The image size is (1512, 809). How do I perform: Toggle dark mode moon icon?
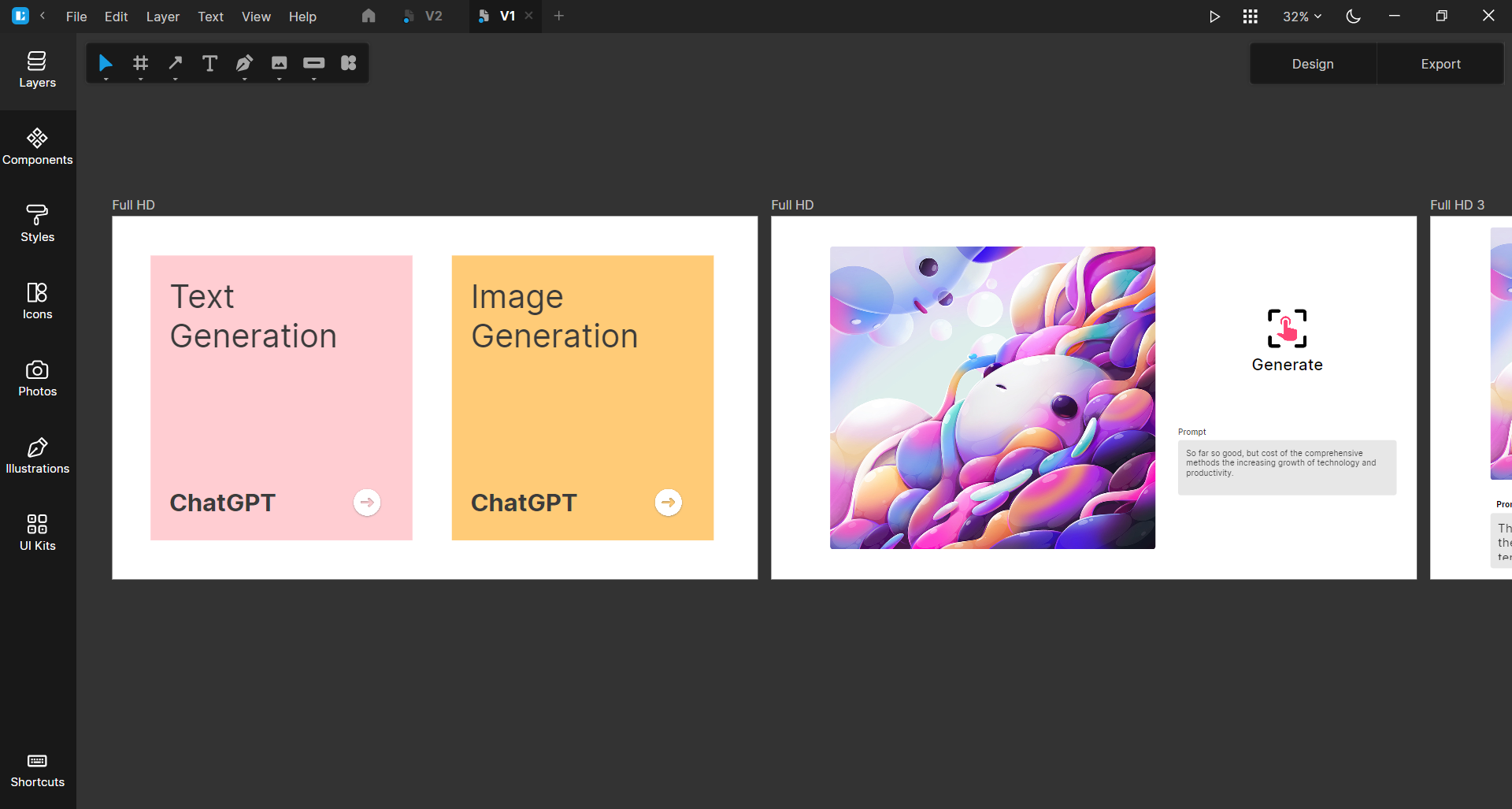(1353, 17)
